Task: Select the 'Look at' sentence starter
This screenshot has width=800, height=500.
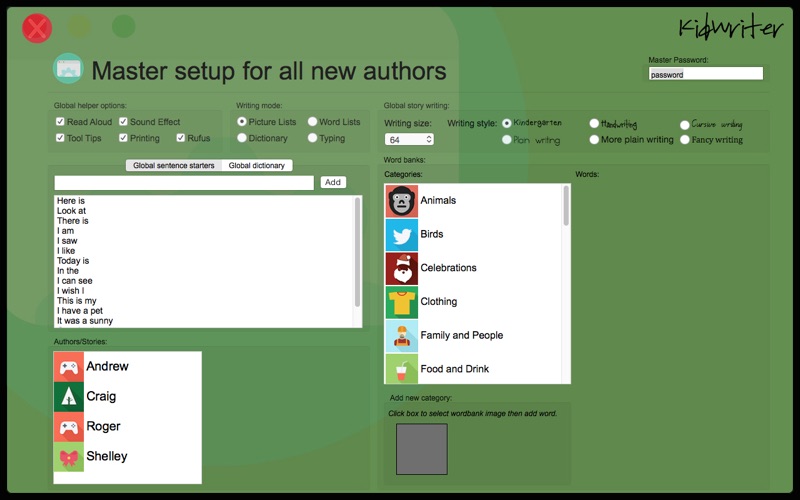Action: [71, 211]
